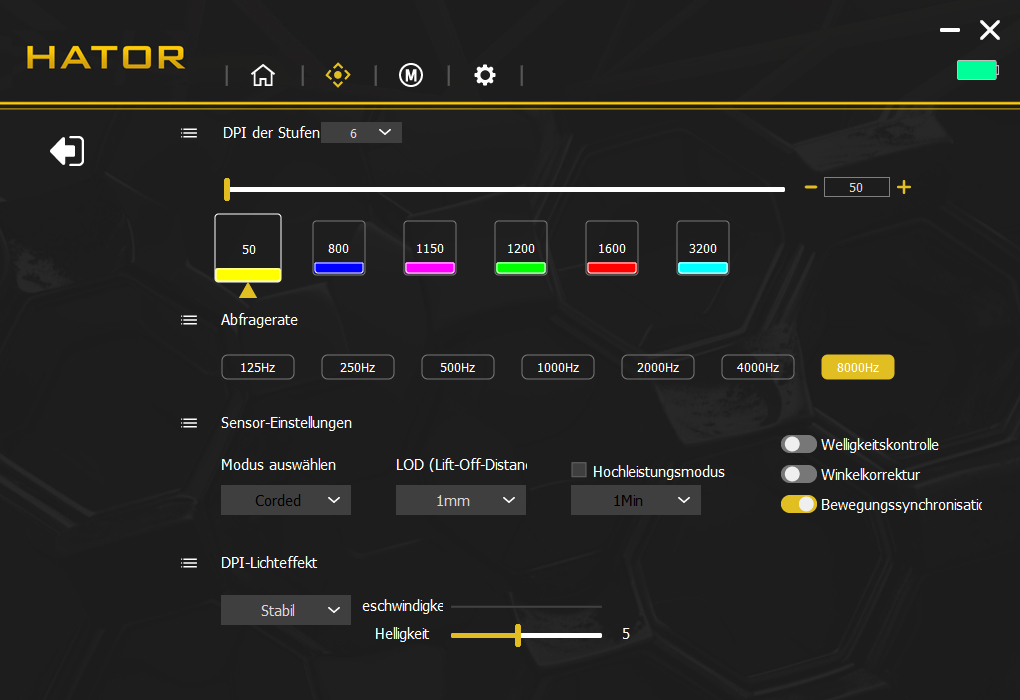Click the cyan swatch of 3200 DPI stage
Viewport: 1020px width, 700px height.
click(x=703, y=268)
